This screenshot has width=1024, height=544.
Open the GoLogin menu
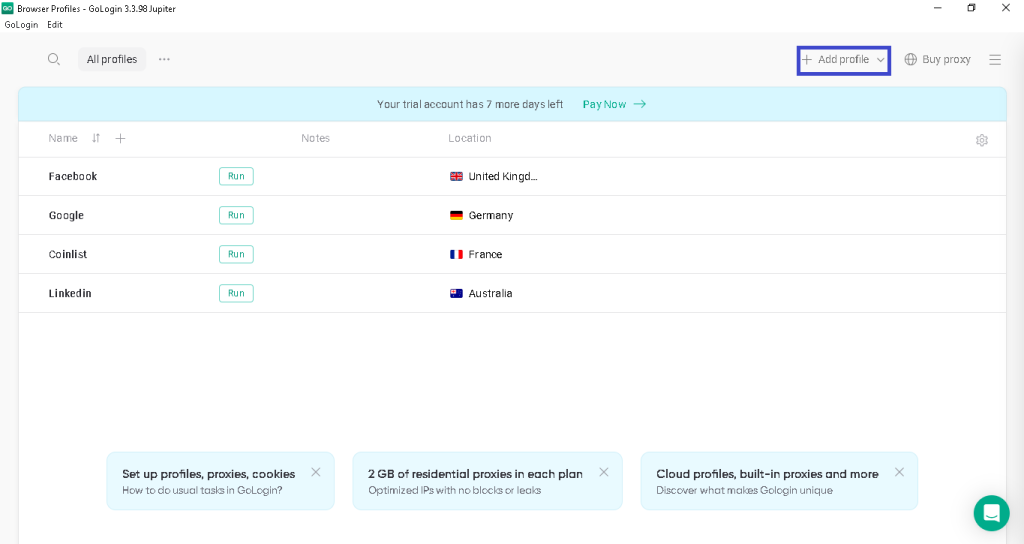coord(21,25)
